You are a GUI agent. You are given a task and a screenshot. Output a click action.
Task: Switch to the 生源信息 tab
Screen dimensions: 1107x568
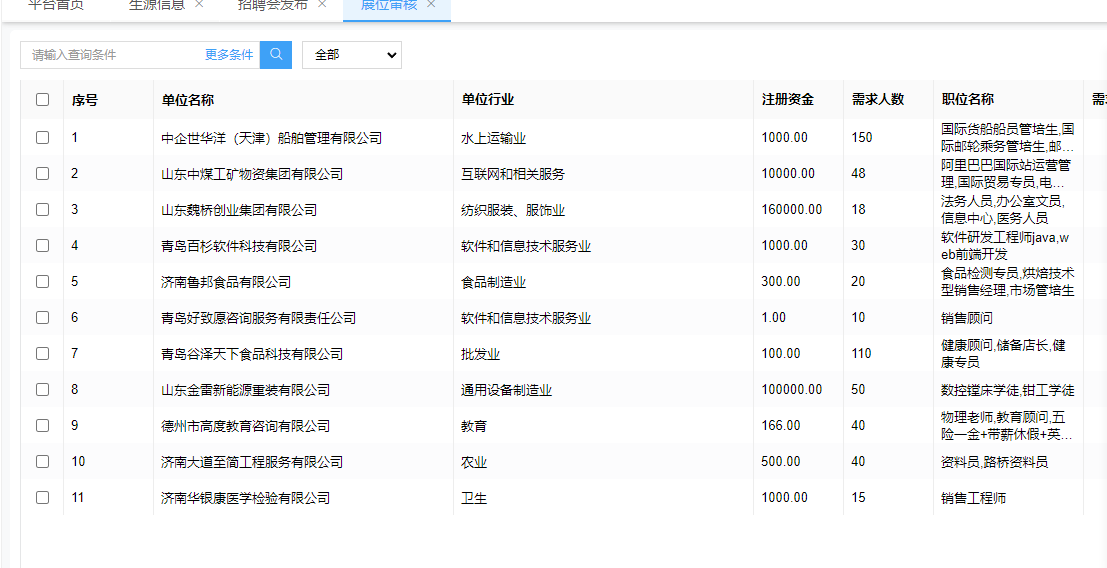click(x=157, y=5)
